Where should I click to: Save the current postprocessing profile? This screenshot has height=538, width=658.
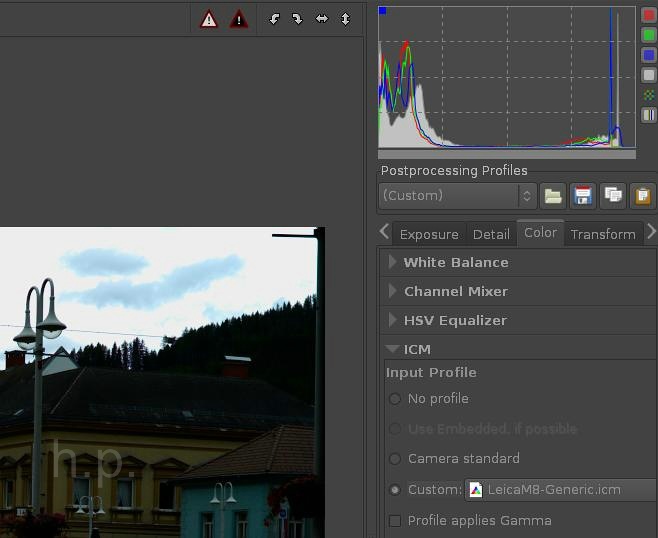tap(582, 195)
